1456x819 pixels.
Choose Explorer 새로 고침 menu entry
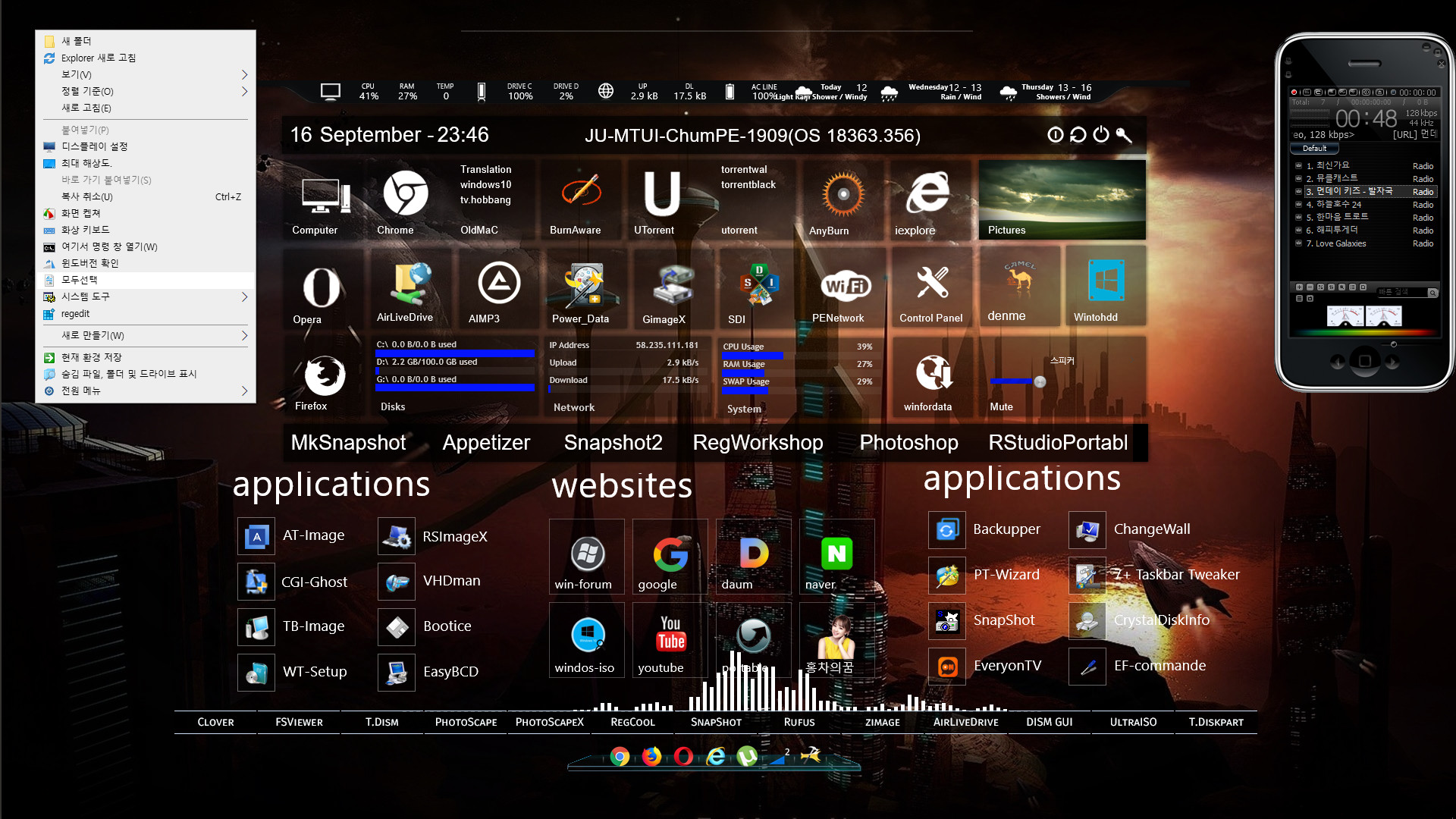146,58
